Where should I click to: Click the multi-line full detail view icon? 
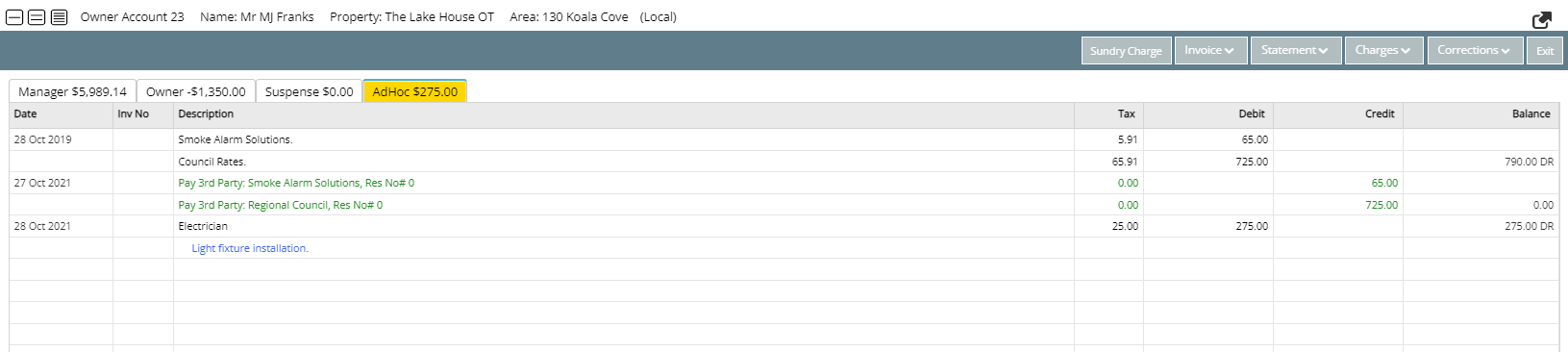(59, 17)
